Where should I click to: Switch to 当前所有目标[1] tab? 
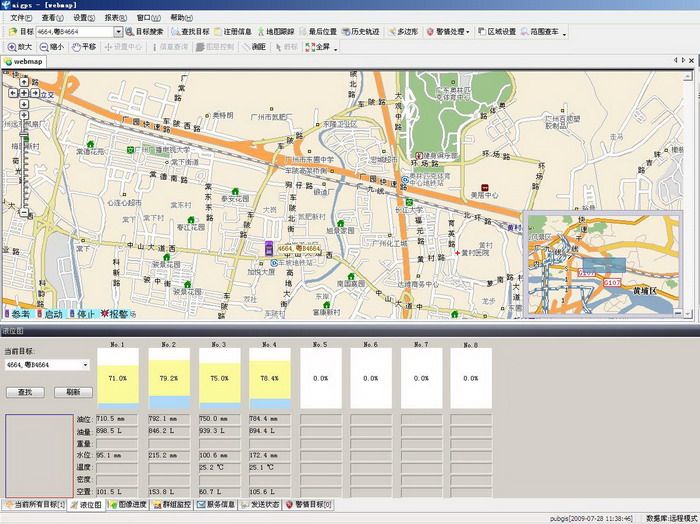[35, 505]
